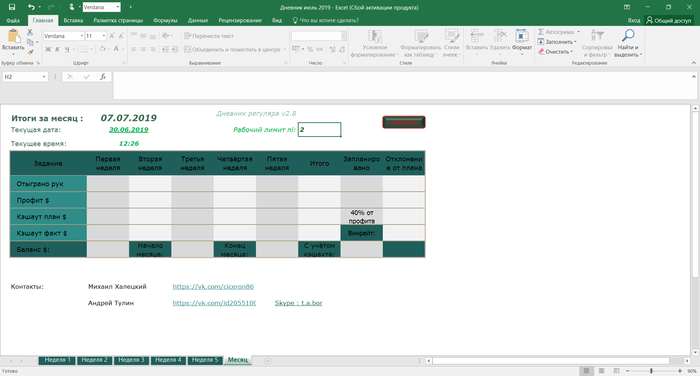Open the Conditional Formatting (Условное форматирование) menu
The width and height of the screenshot is (700, 376).
[x=374, y=43]
